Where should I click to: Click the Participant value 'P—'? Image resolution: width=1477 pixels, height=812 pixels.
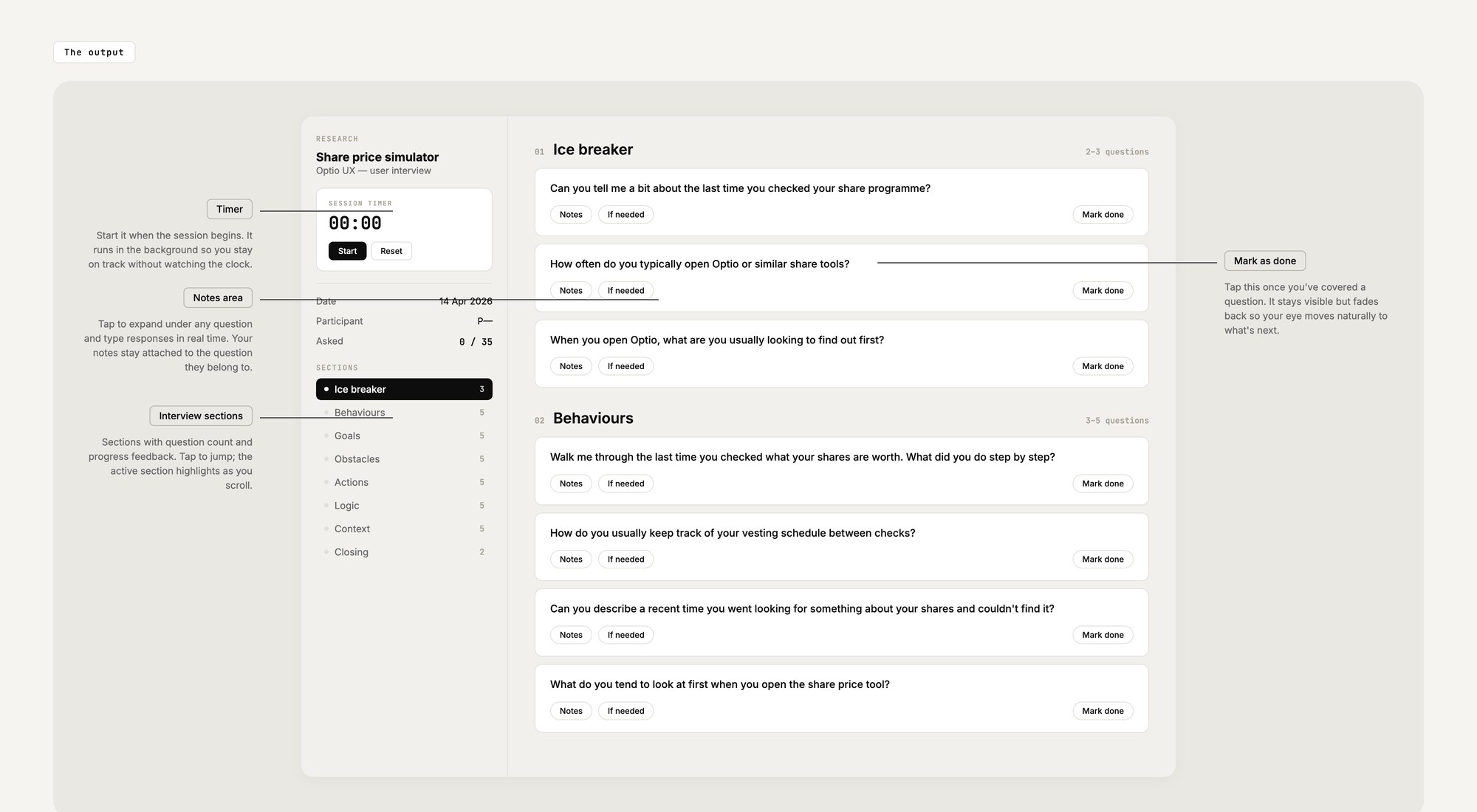(x=484, y=321)
